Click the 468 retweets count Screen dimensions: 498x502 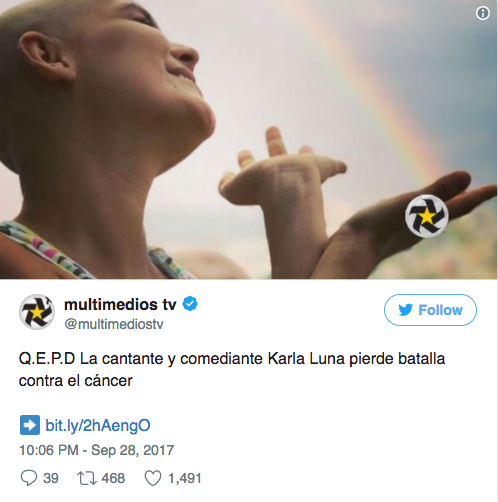113,478
